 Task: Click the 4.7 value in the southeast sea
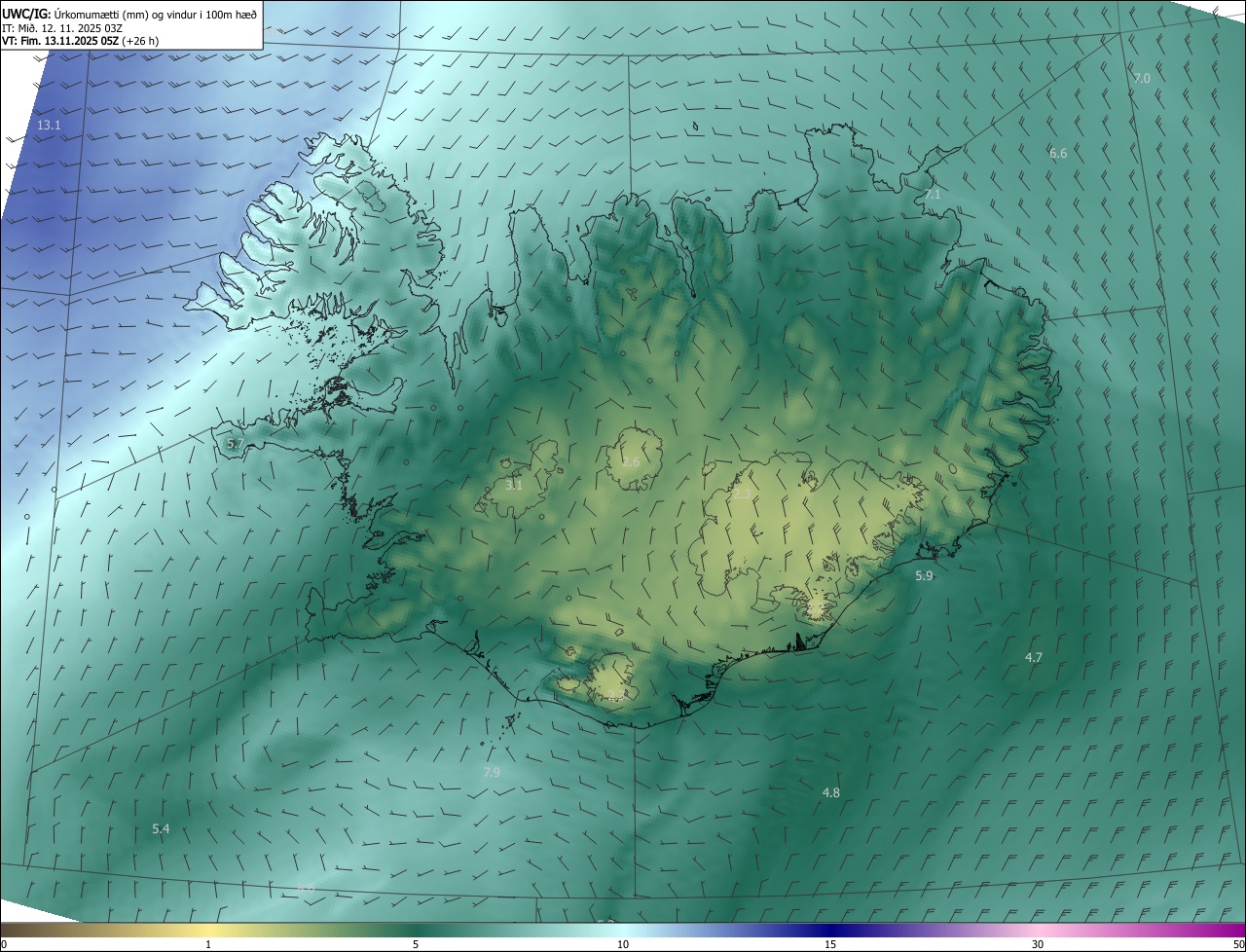coord(1034,658)
